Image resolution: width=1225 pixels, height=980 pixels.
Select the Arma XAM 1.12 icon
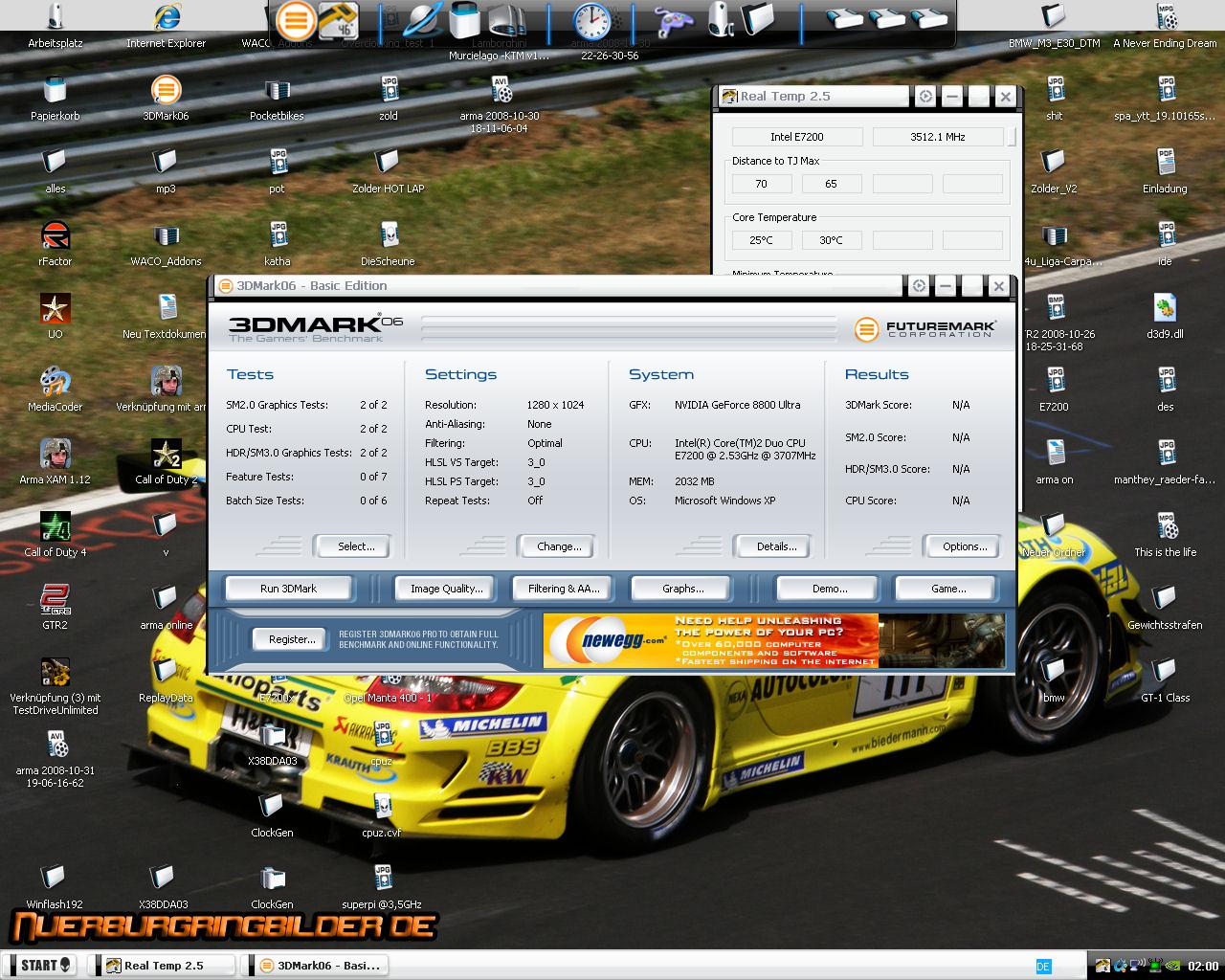(56, 462)
